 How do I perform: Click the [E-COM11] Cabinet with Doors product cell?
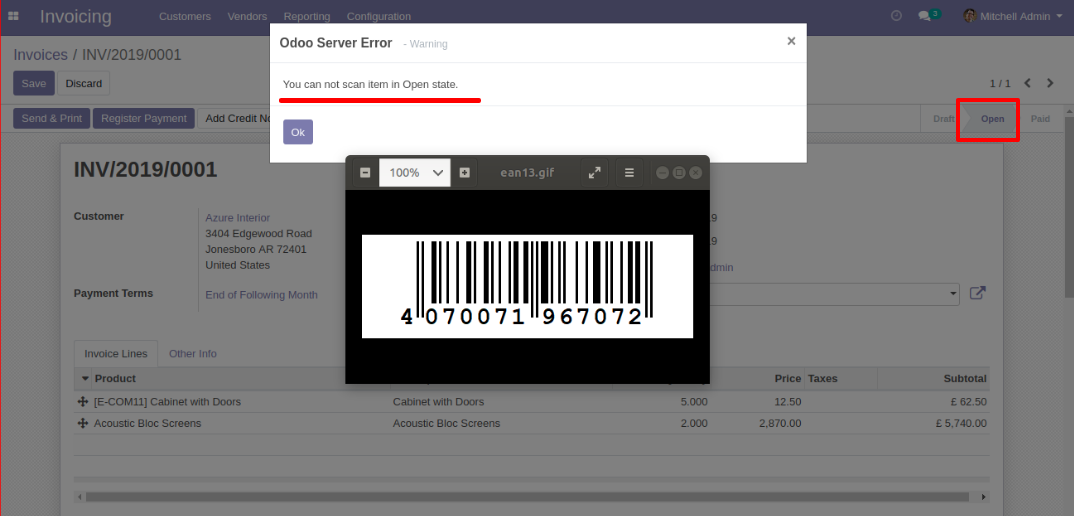click(167, 402)
